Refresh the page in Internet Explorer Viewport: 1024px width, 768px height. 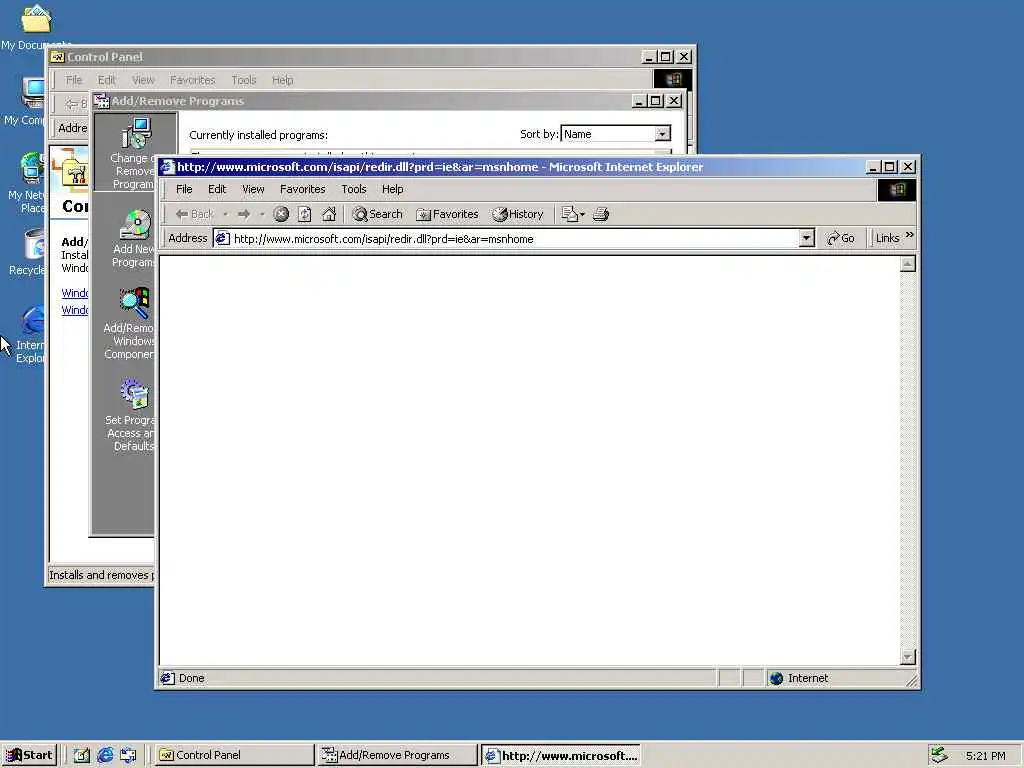click(304, 214)
